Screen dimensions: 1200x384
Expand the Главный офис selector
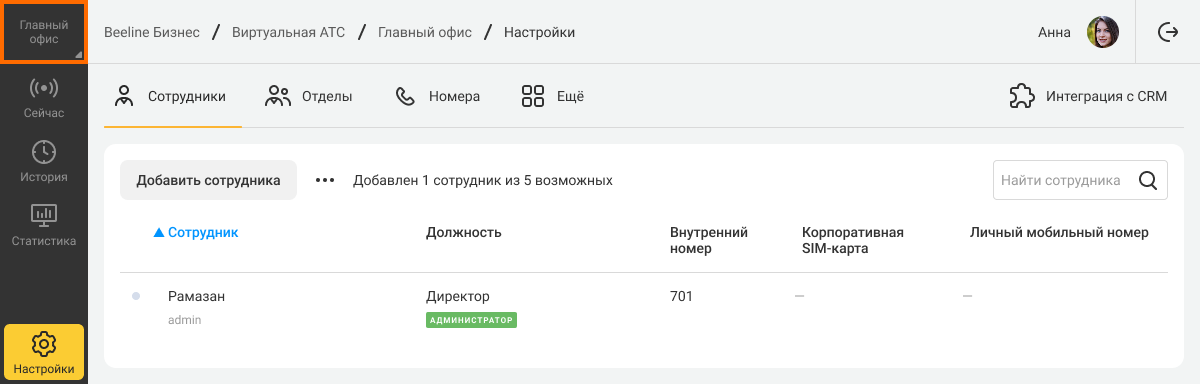tap(44, 32)
